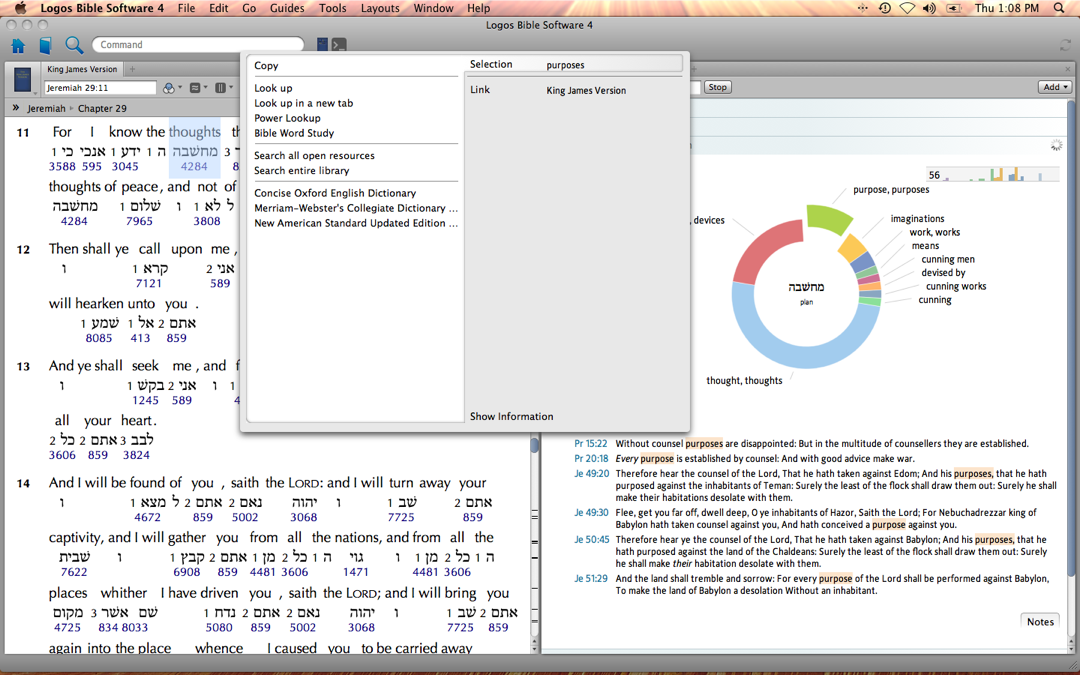Click the King James Version book cover icon
The image size is (1080, 675).
pos(23,79)
